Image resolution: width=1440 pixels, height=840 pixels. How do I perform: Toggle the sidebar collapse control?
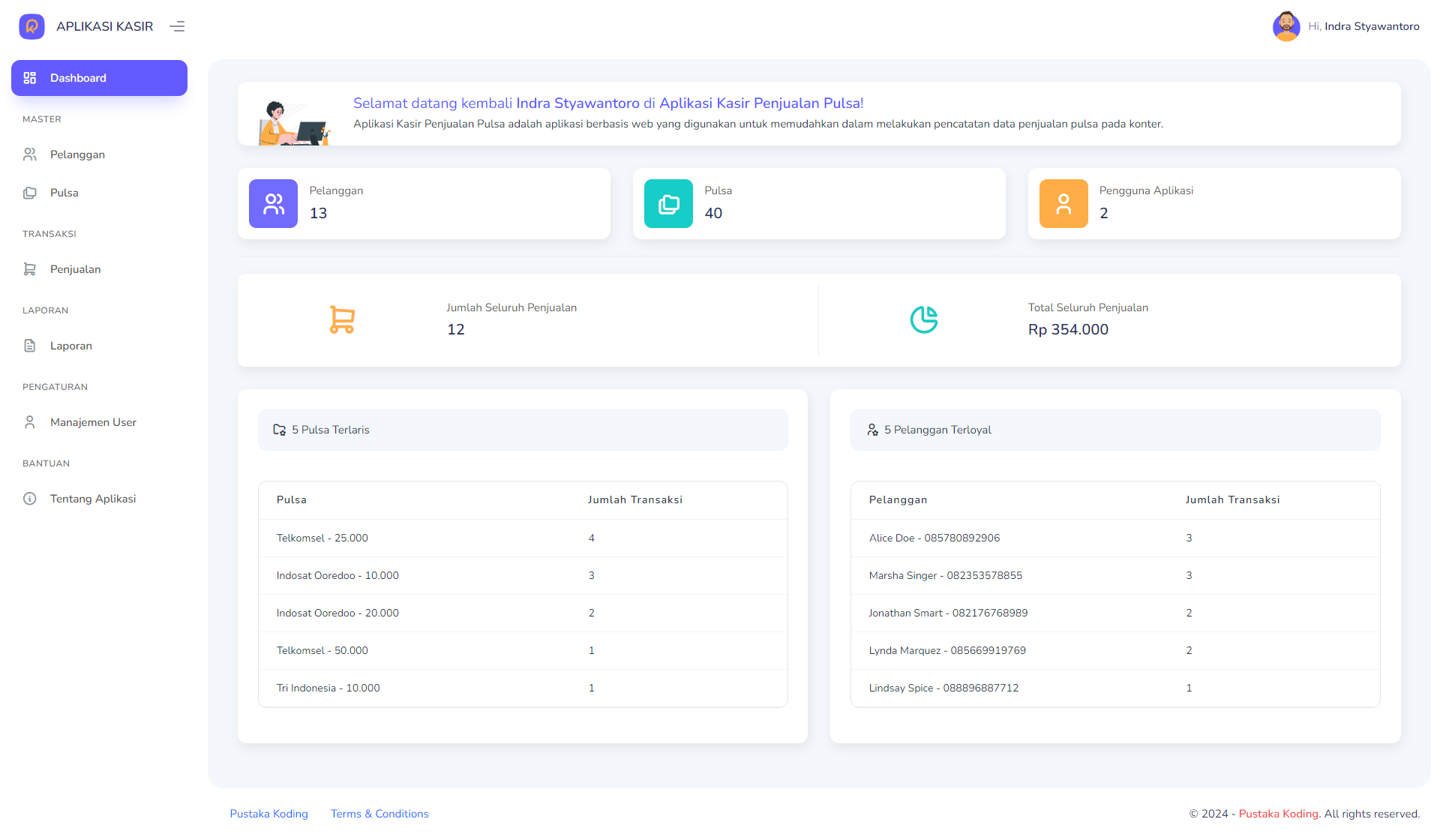pos(177,25)
